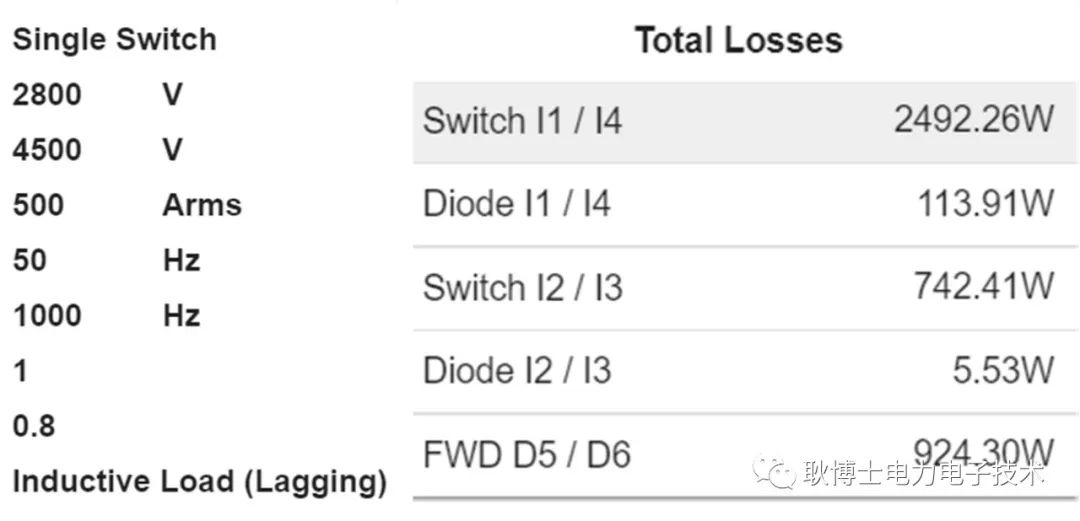Select the 4500 voltage value
The height and width of the screenshot is (521, 1080).
[47, 150]
